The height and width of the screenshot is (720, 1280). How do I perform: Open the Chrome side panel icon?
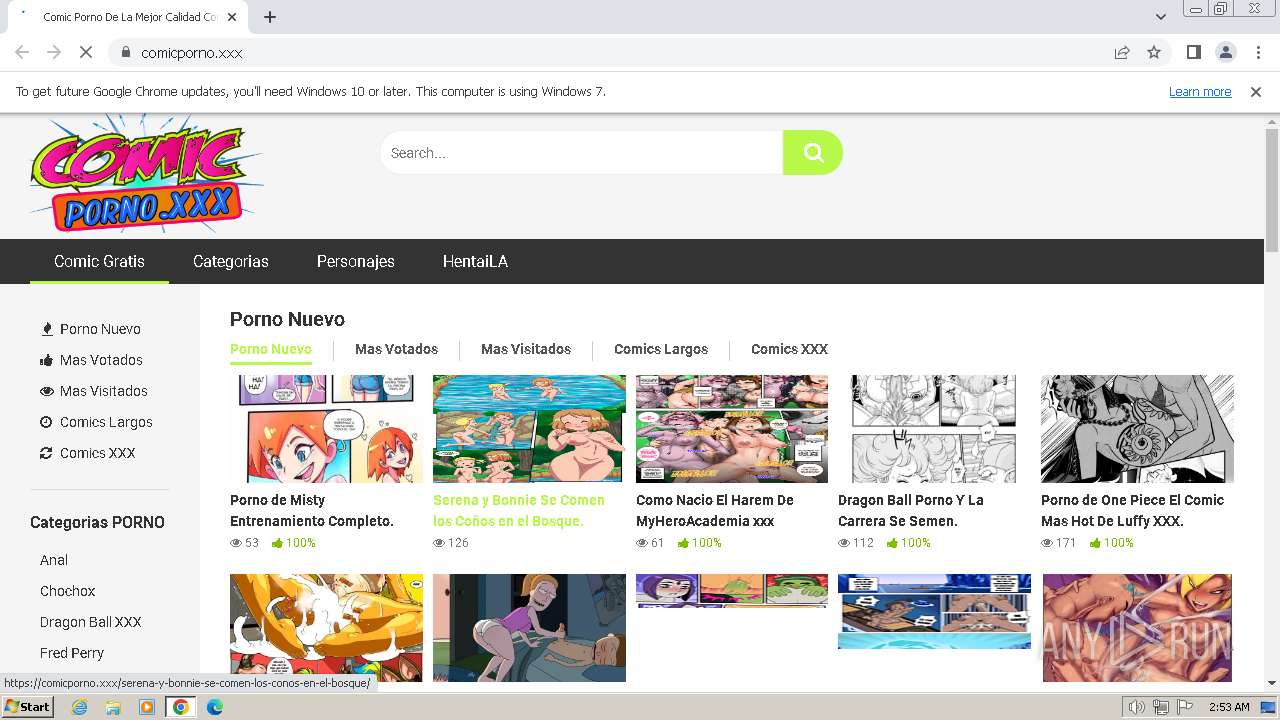(x=1194, y=52)
